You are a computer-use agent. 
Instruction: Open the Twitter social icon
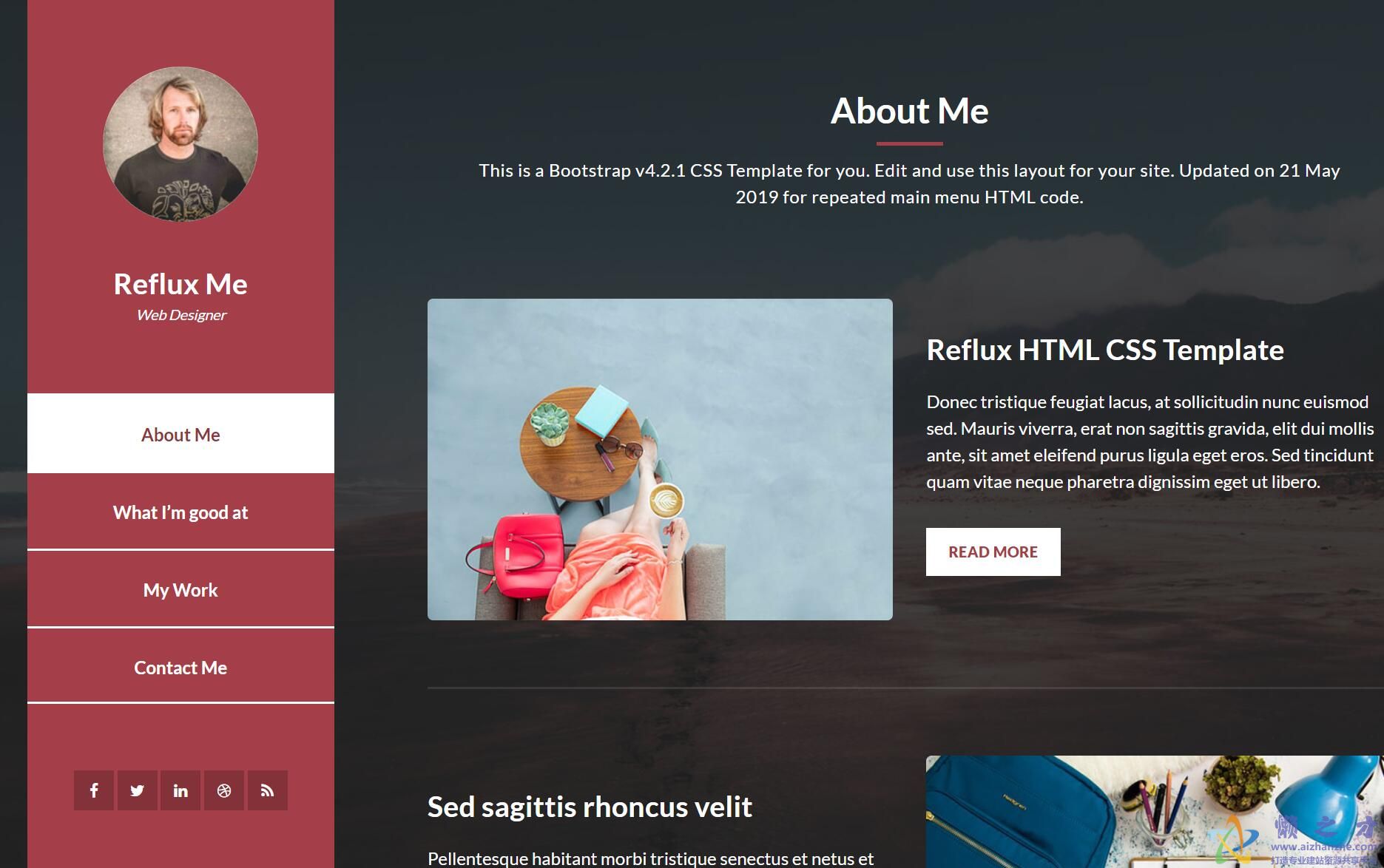pos(137,790)
